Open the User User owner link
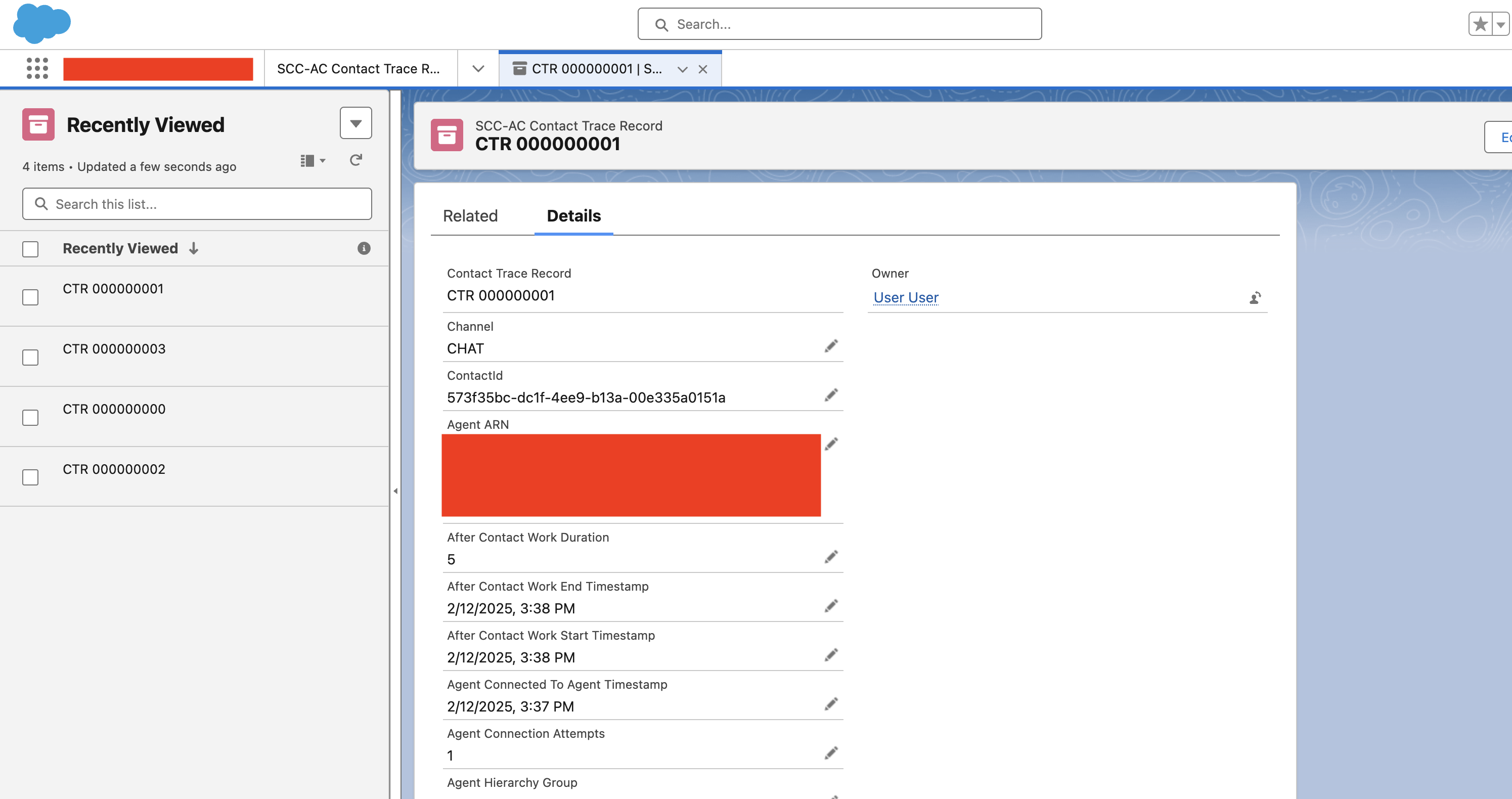The width and height of the screenshot is (1512, 799). (906, 298)
